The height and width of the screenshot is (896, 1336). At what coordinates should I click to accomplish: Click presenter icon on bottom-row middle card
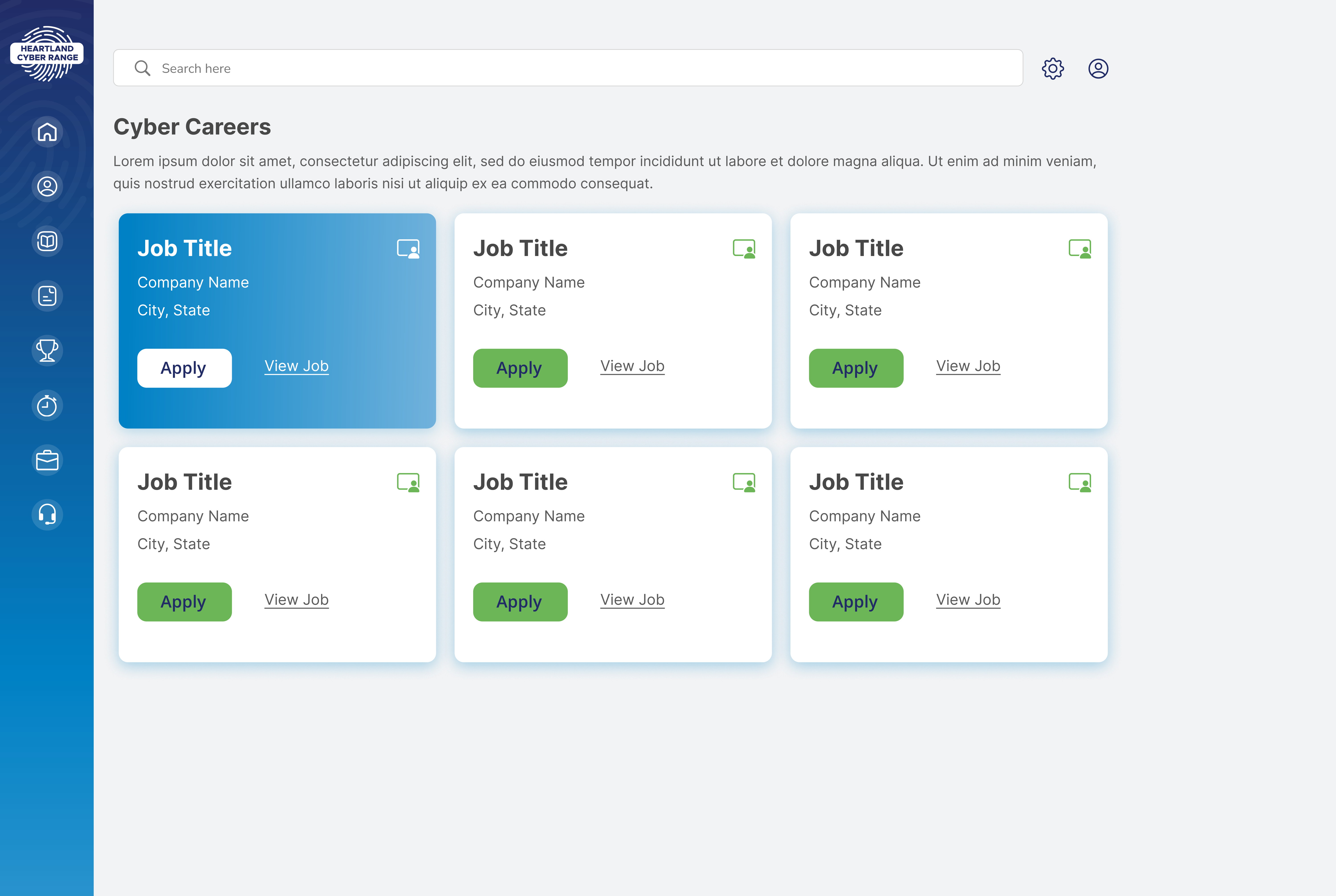744,483
